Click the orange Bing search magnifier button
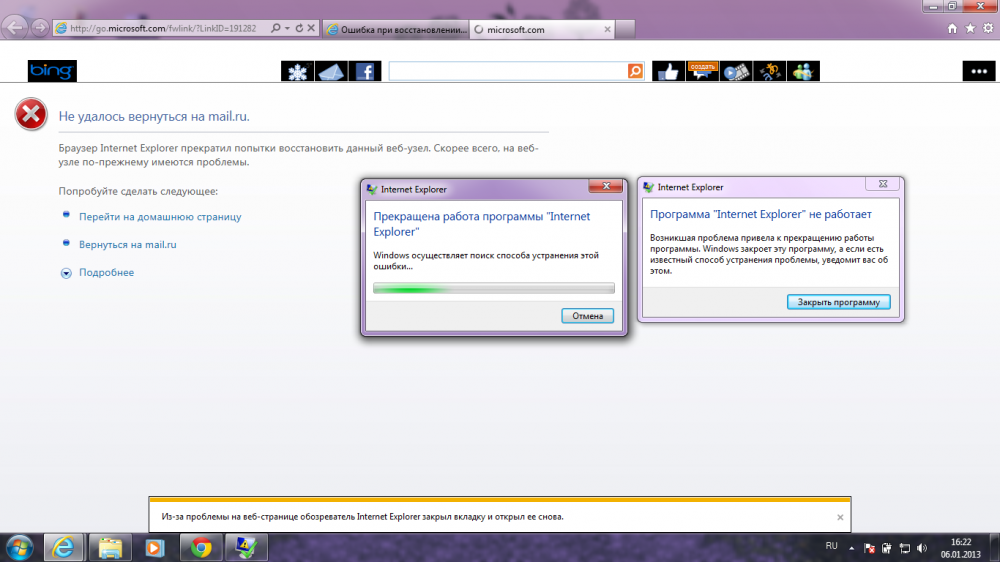This screenshot has width=1000, height=562. point(635,71)
